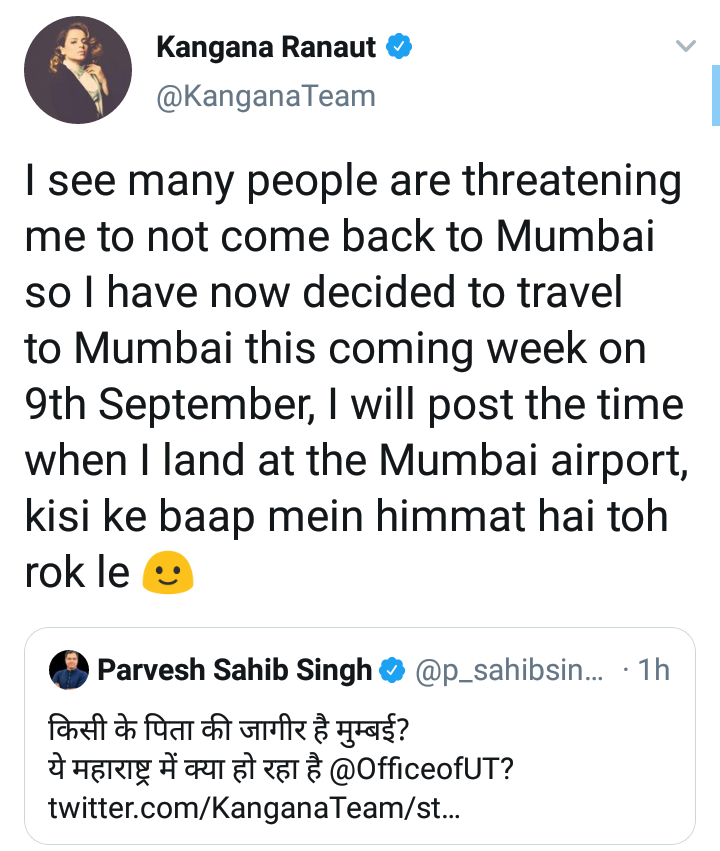Click the Parvesh Sahib Singh name

[234, 670]
